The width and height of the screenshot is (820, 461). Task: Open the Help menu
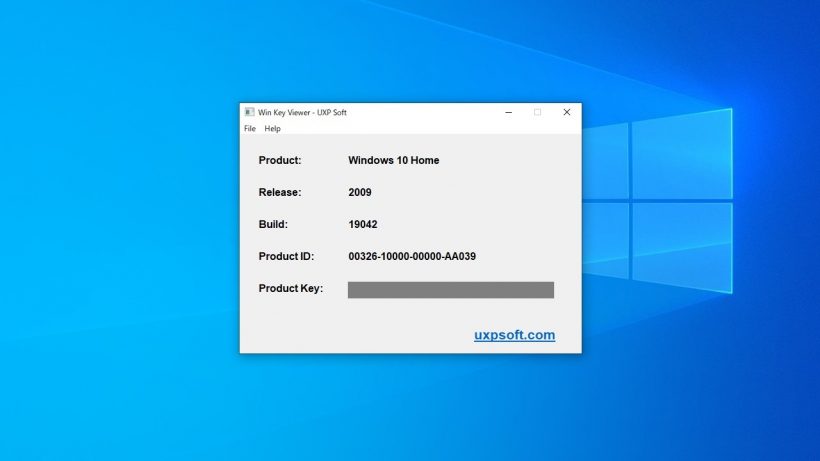coord(272,129)
